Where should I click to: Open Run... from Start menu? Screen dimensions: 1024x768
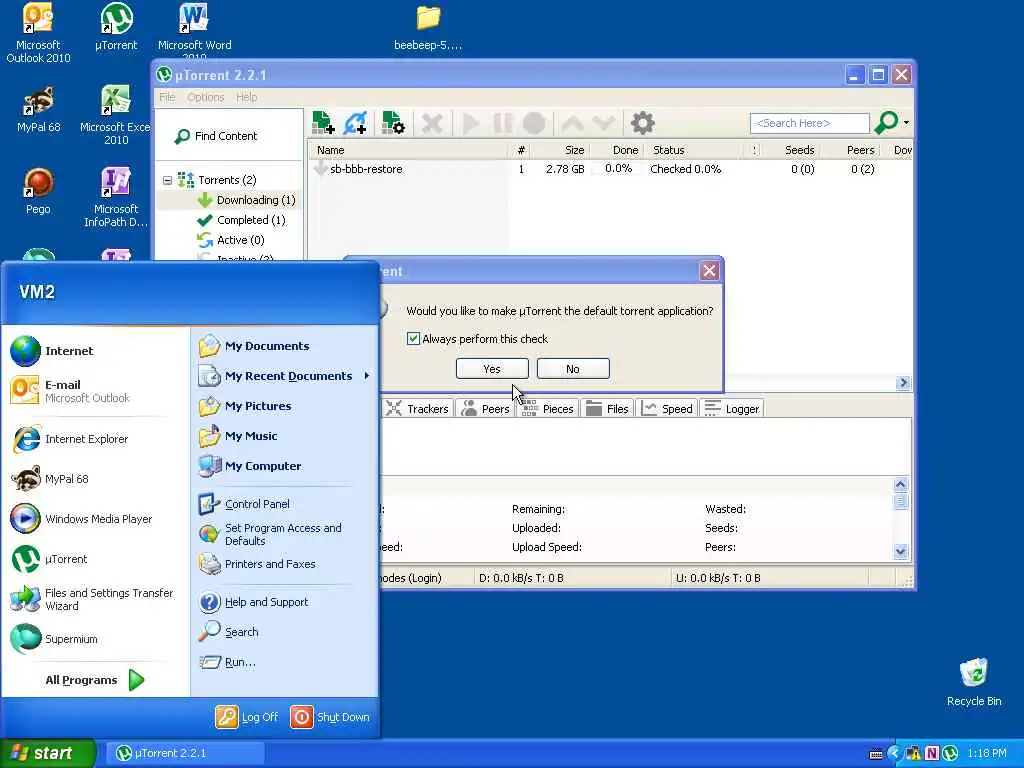click(285, 662)
